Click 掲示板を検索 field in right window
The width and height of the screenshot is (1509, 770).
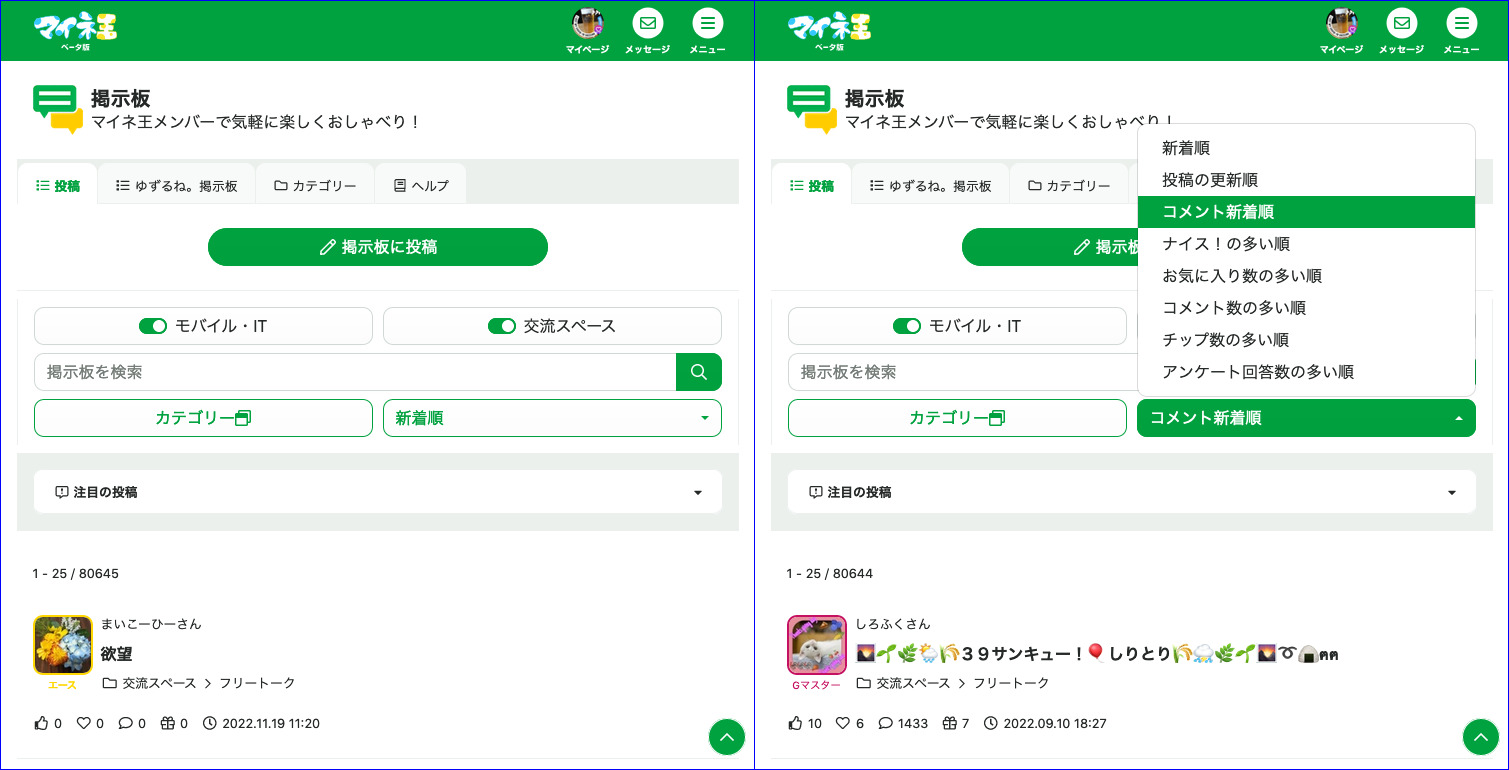tap(962, 372)
